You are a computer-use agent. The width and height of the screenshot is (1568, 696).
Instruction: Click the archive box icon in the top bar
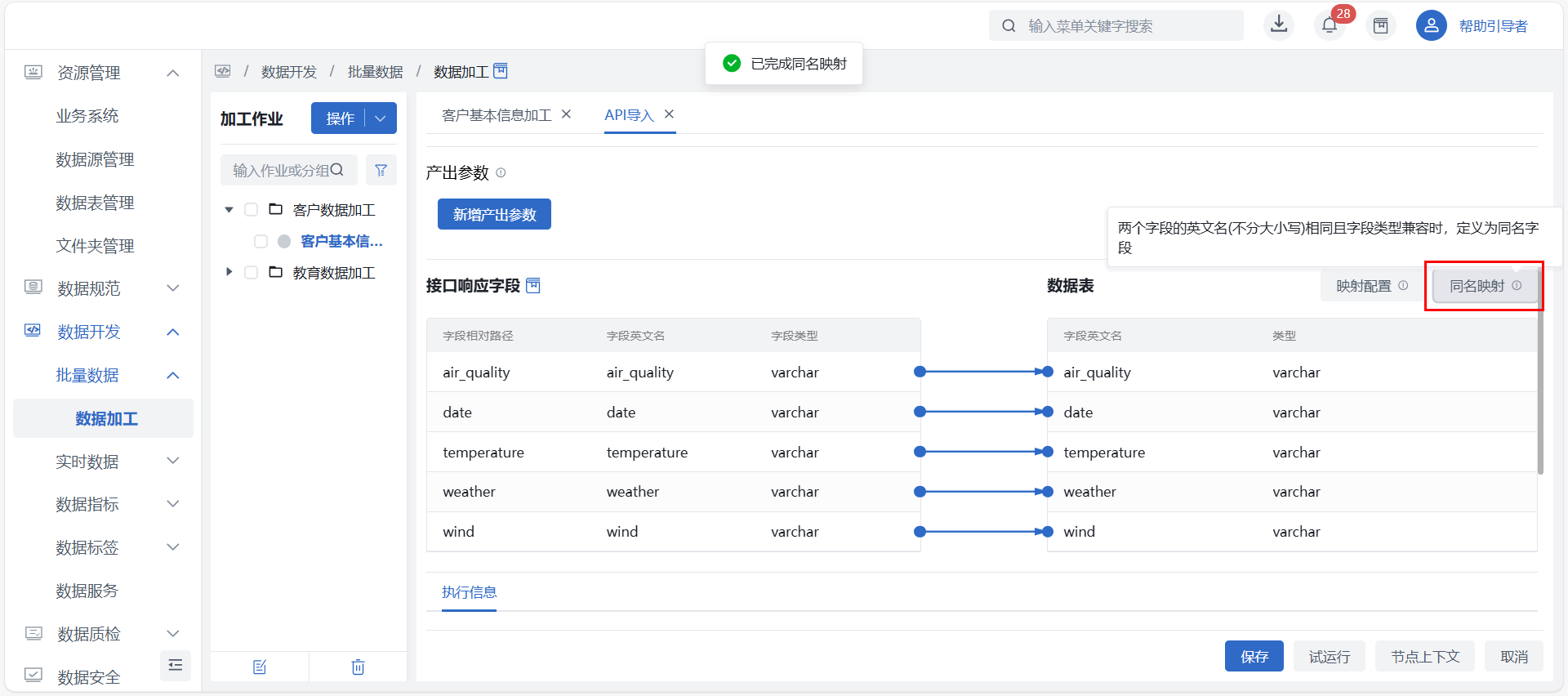pyautogui.click(x=1381, y=25)
